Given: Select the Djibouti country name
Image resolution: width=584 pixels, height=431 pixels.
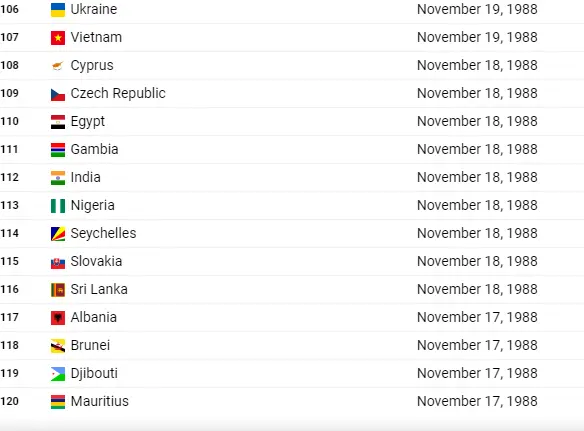Looking at the screenshot, I should coord(94,373).
